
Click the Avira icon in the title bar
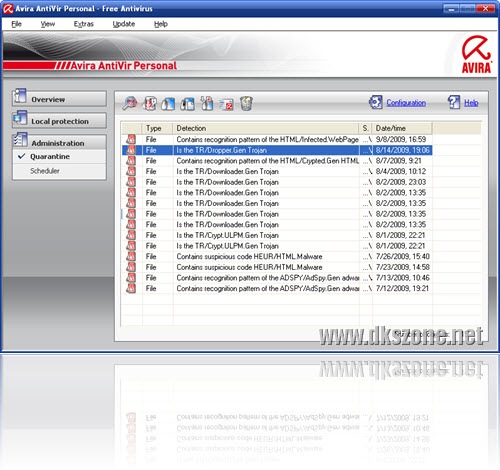(8, 9)
